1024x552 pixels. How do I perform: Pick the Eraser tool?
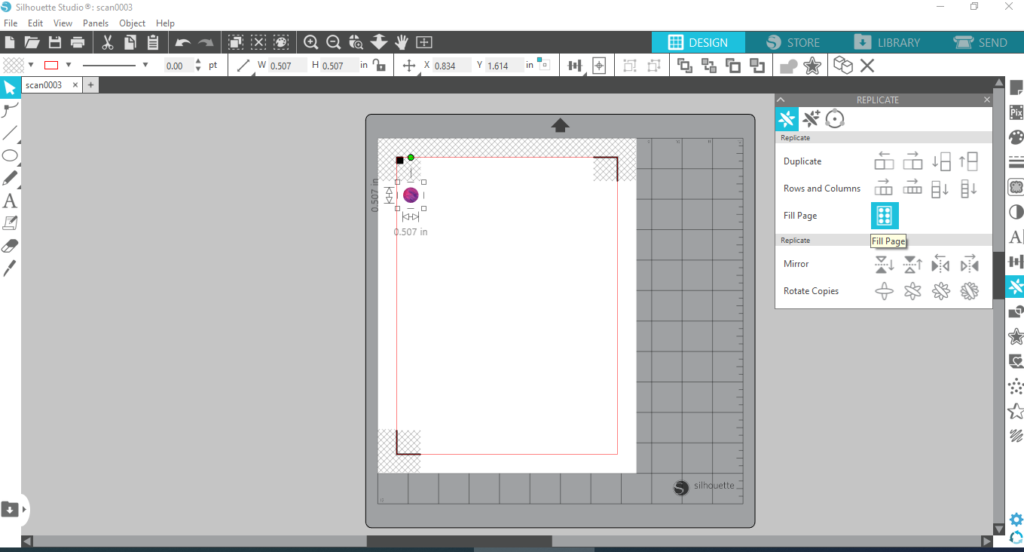pyautogui.click(x=10, y=246)
